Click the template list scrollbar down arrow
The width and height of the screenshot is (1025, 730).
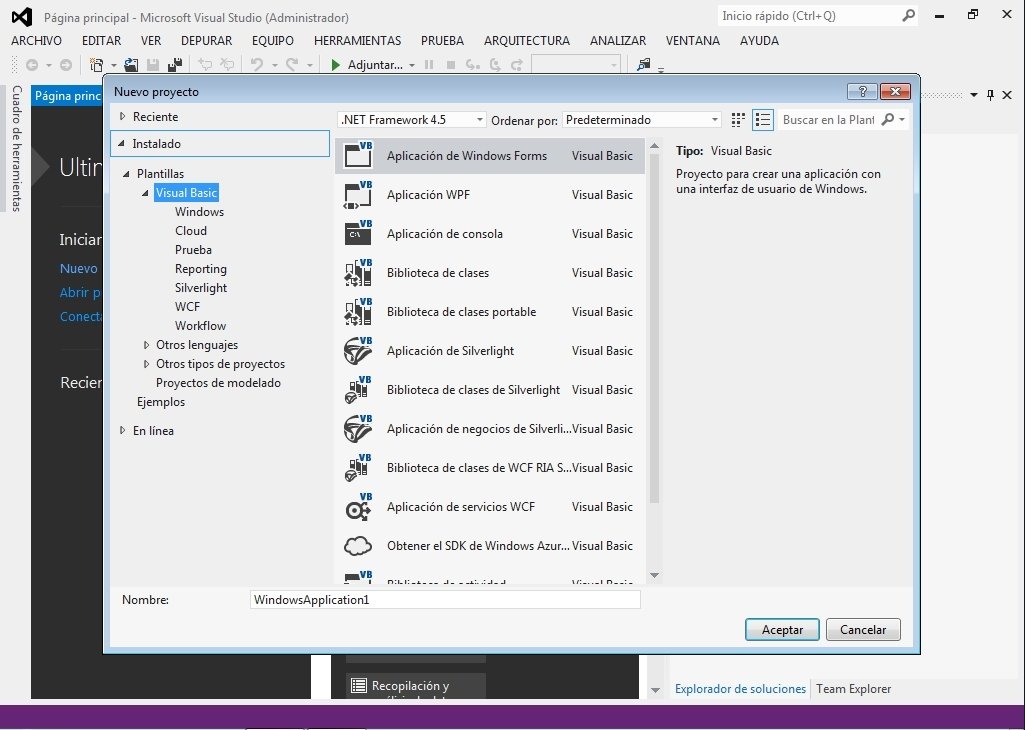pos(654,576)
